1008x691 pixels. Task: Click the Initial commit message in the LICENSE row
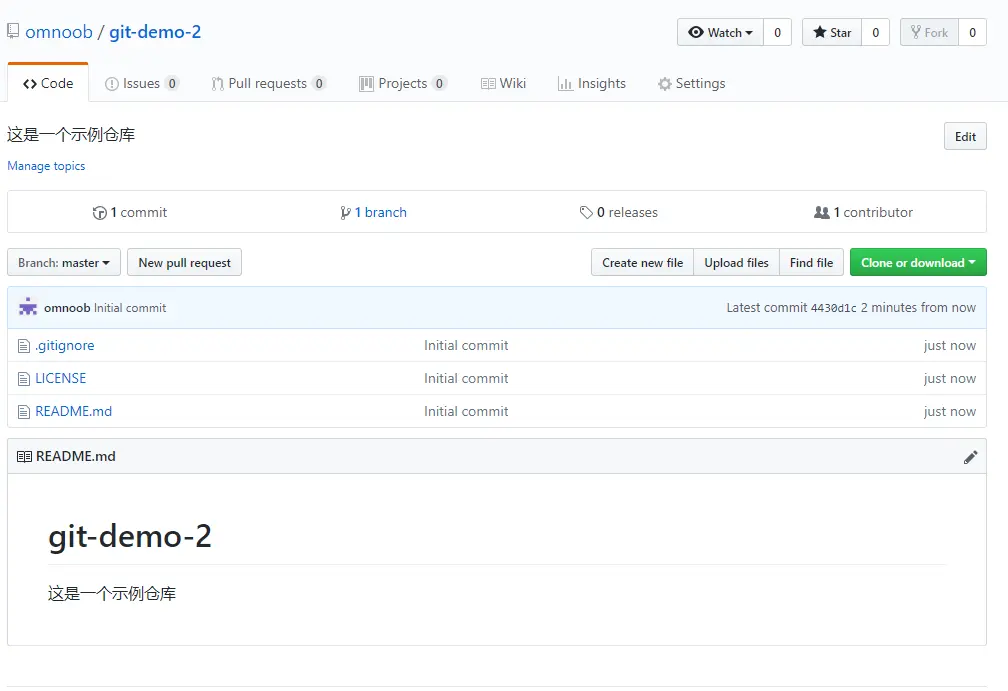466,379
